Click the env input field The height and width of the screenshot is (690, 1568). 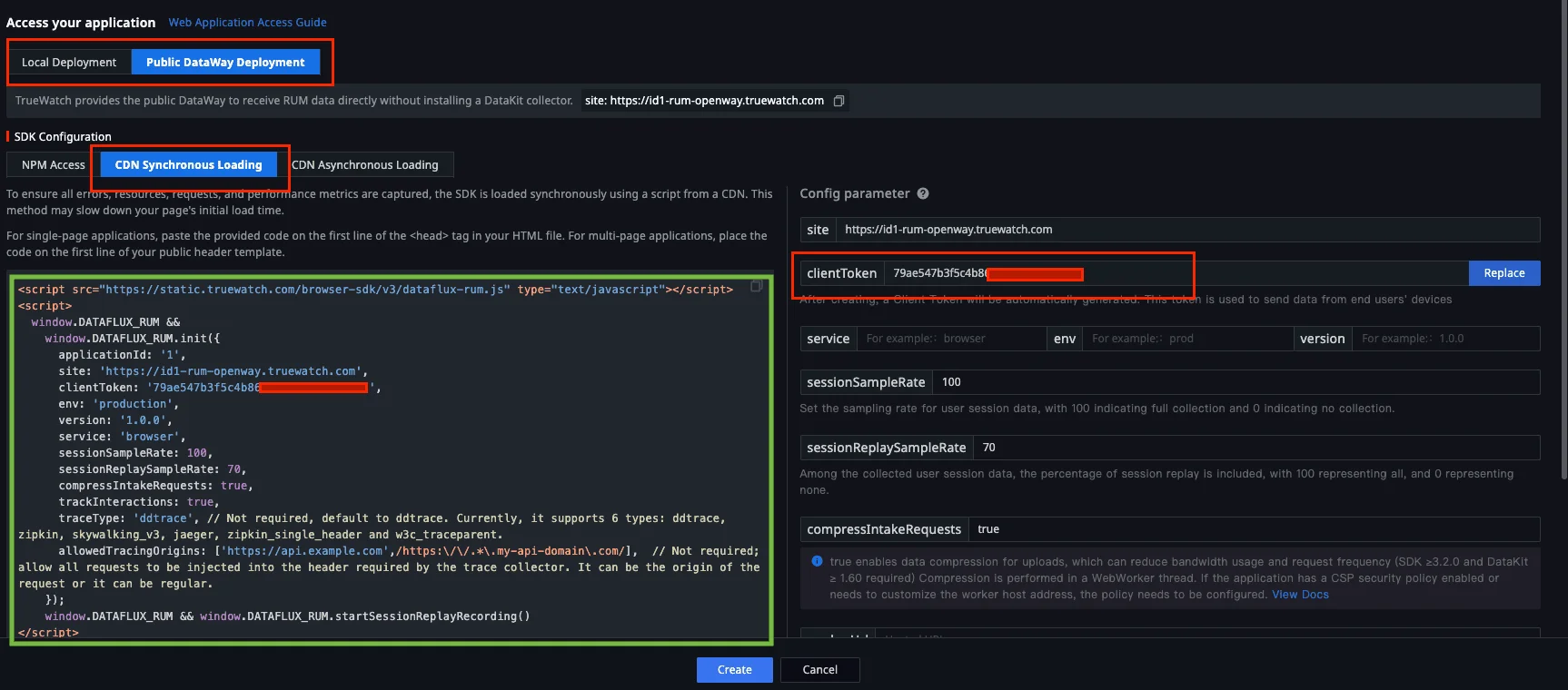1186,339
